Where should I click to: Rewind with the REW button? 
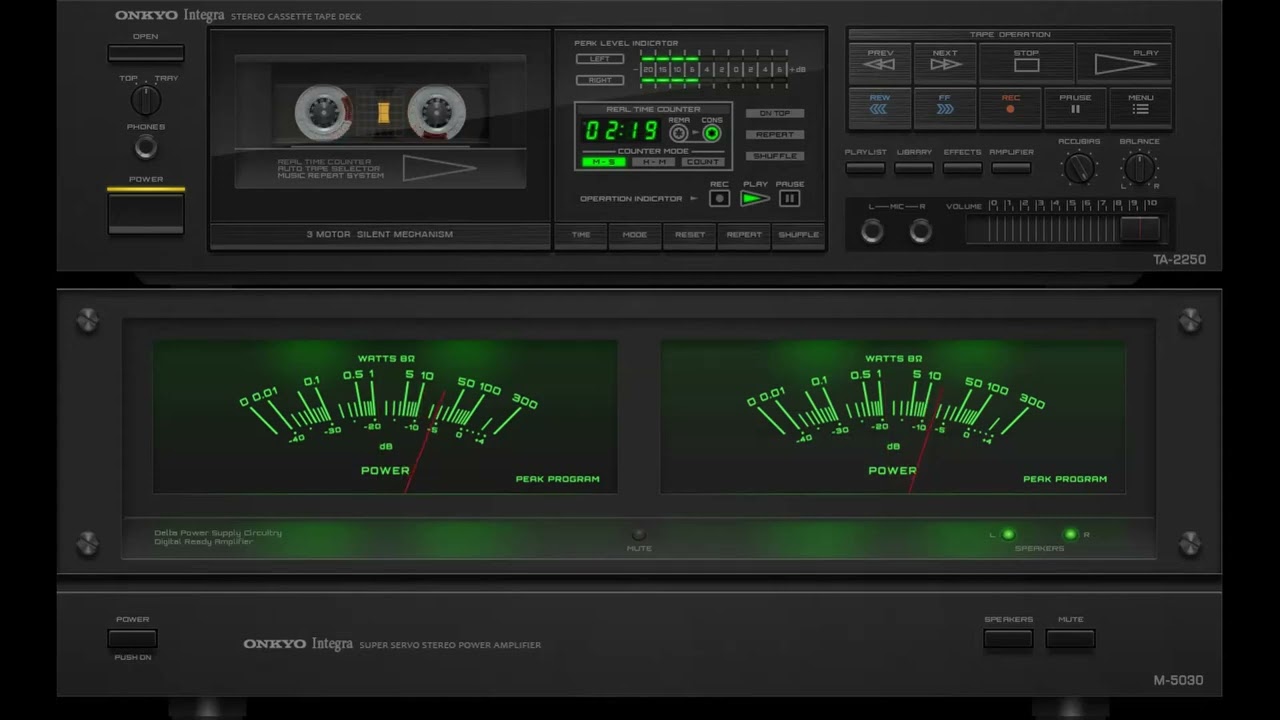click(x=880, y=108)
